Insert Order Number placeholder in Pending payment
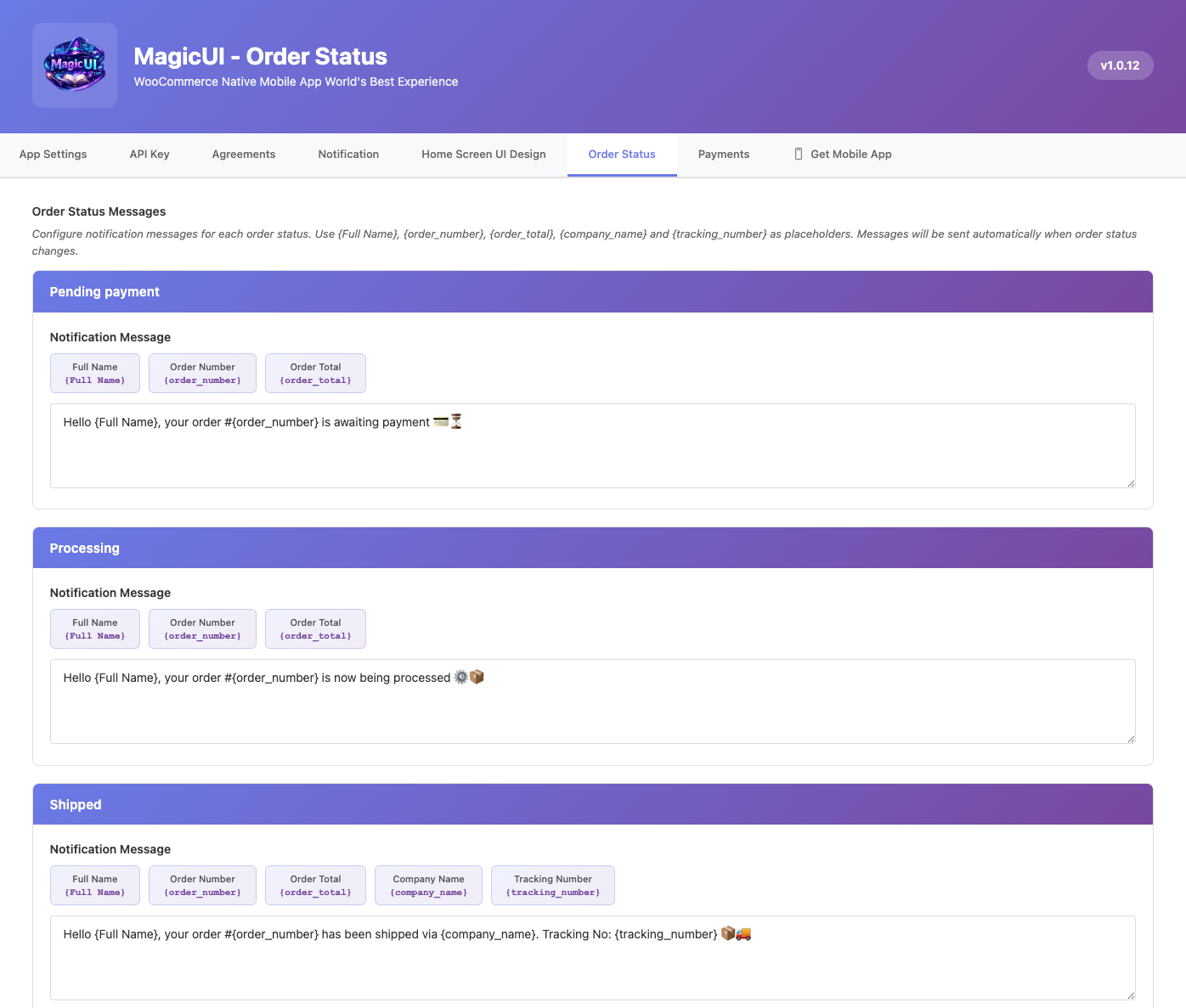 [202, 374]
